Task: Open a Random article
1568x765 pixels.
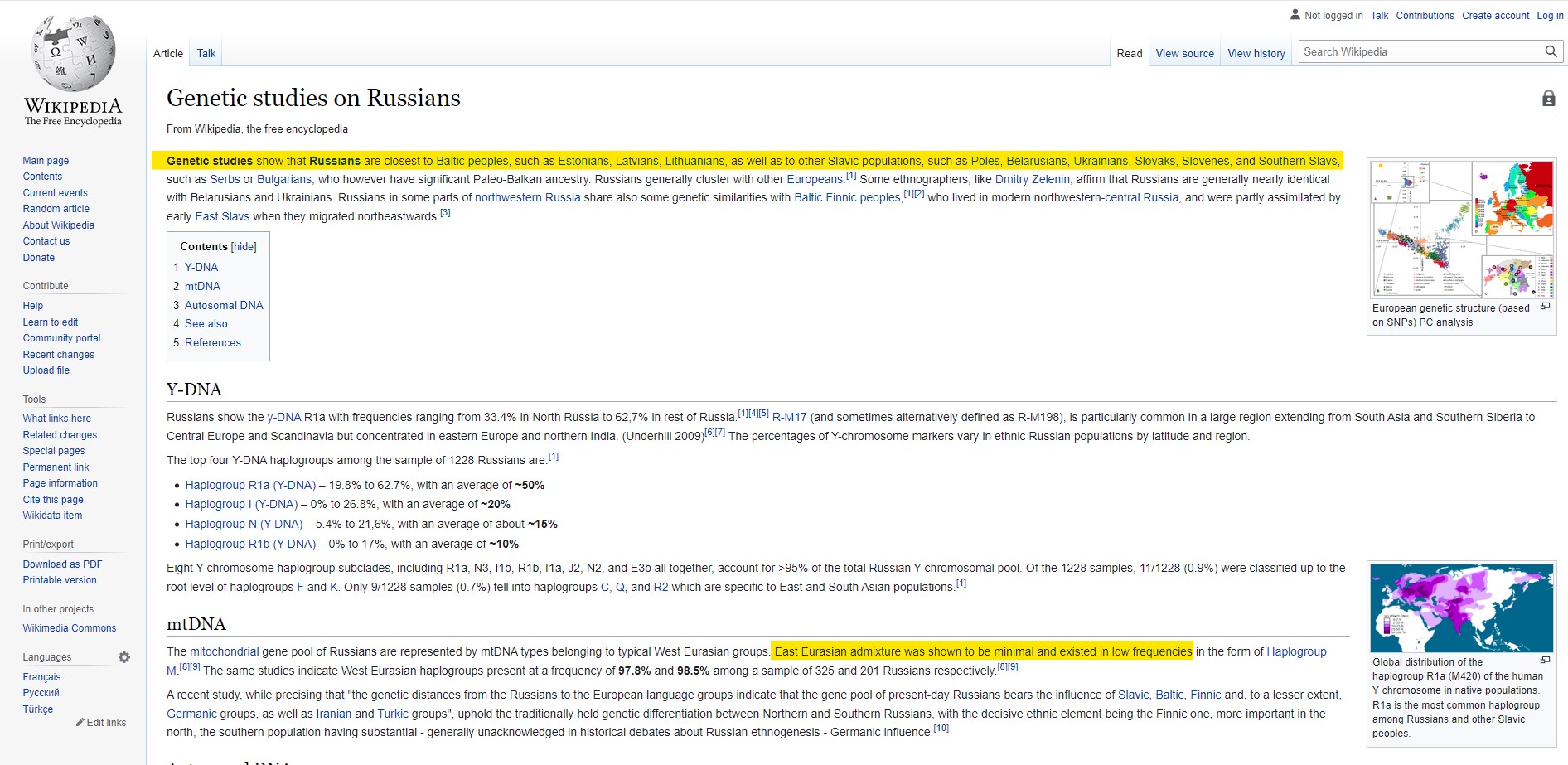Action: (x=56, y=209)
